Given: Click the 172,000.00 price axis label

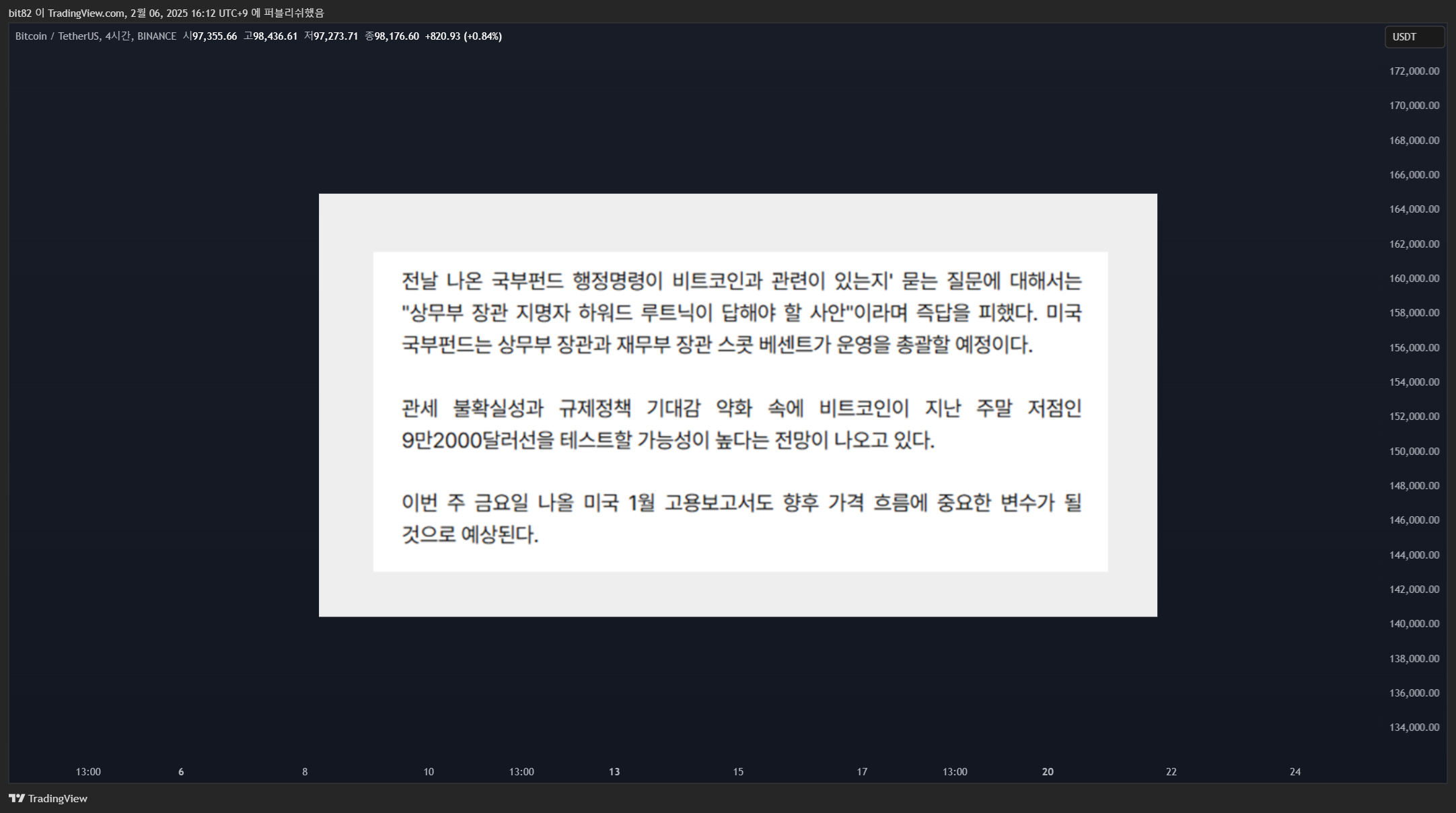Looking at the screenshot, I should click(x=1414, y=71).
